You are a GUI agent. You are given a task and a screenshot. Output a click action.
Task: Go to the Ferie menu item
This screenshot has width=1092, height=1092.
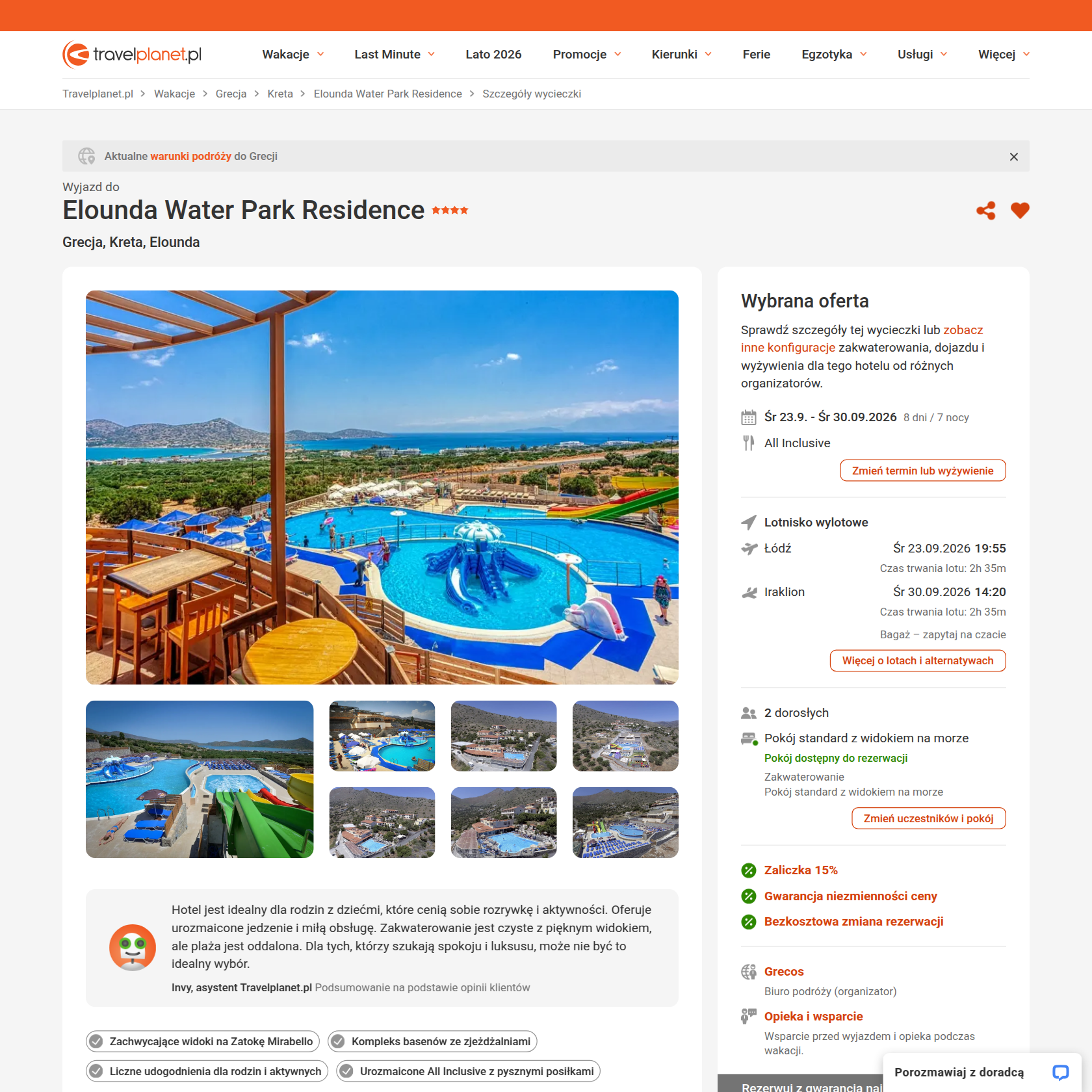[757, 55]
